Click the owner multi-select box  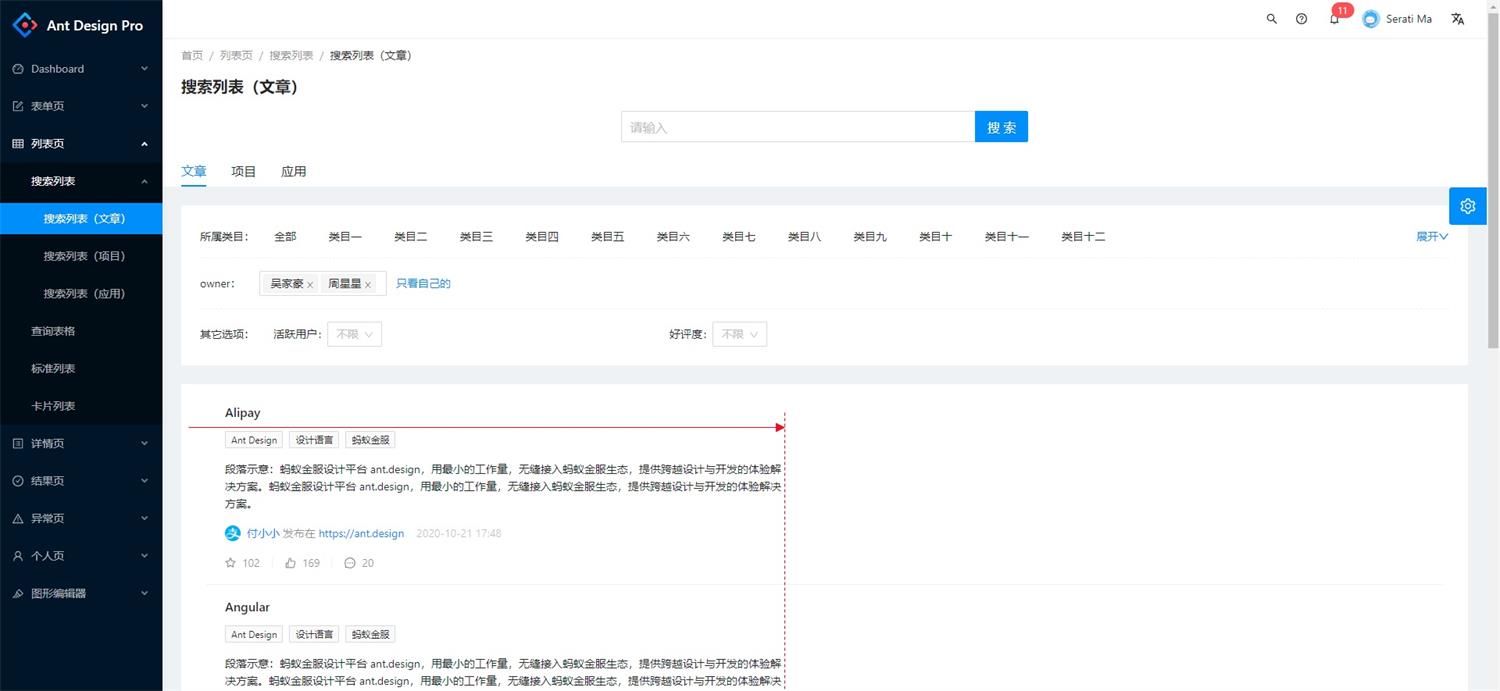click(x=322, y=284)
